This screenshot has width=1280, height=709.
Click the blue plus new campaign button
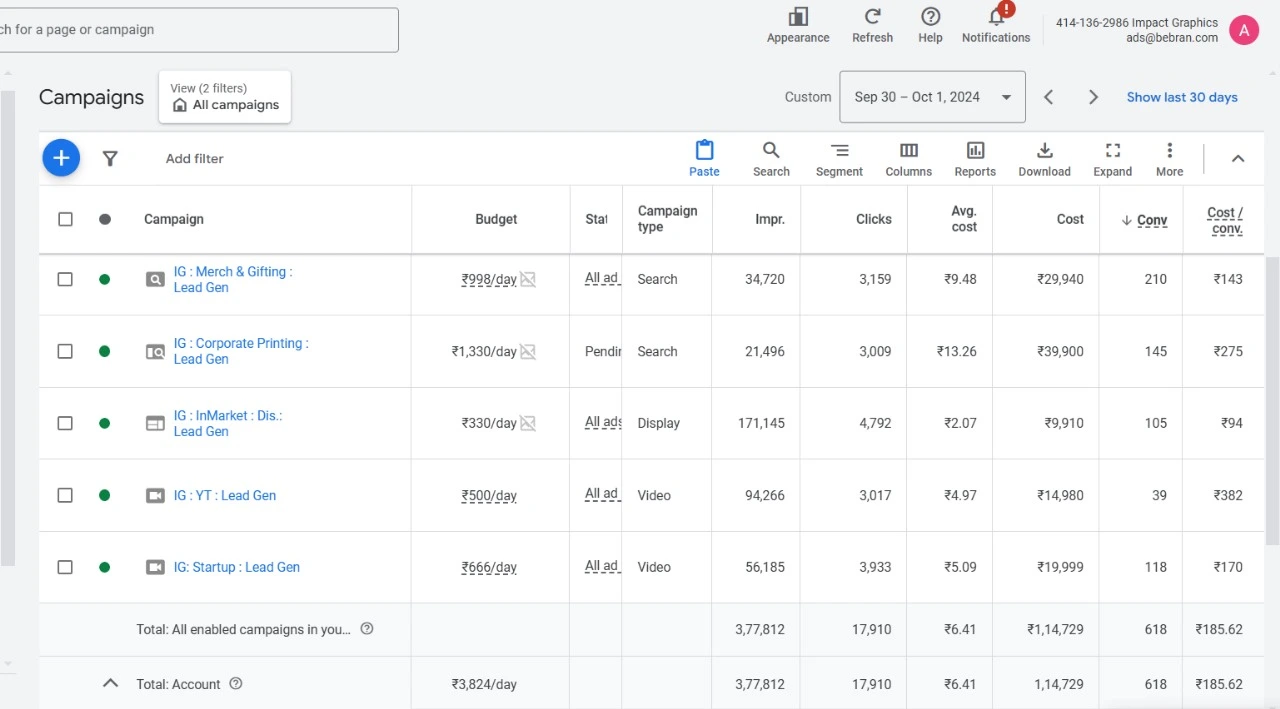point(61,158)
